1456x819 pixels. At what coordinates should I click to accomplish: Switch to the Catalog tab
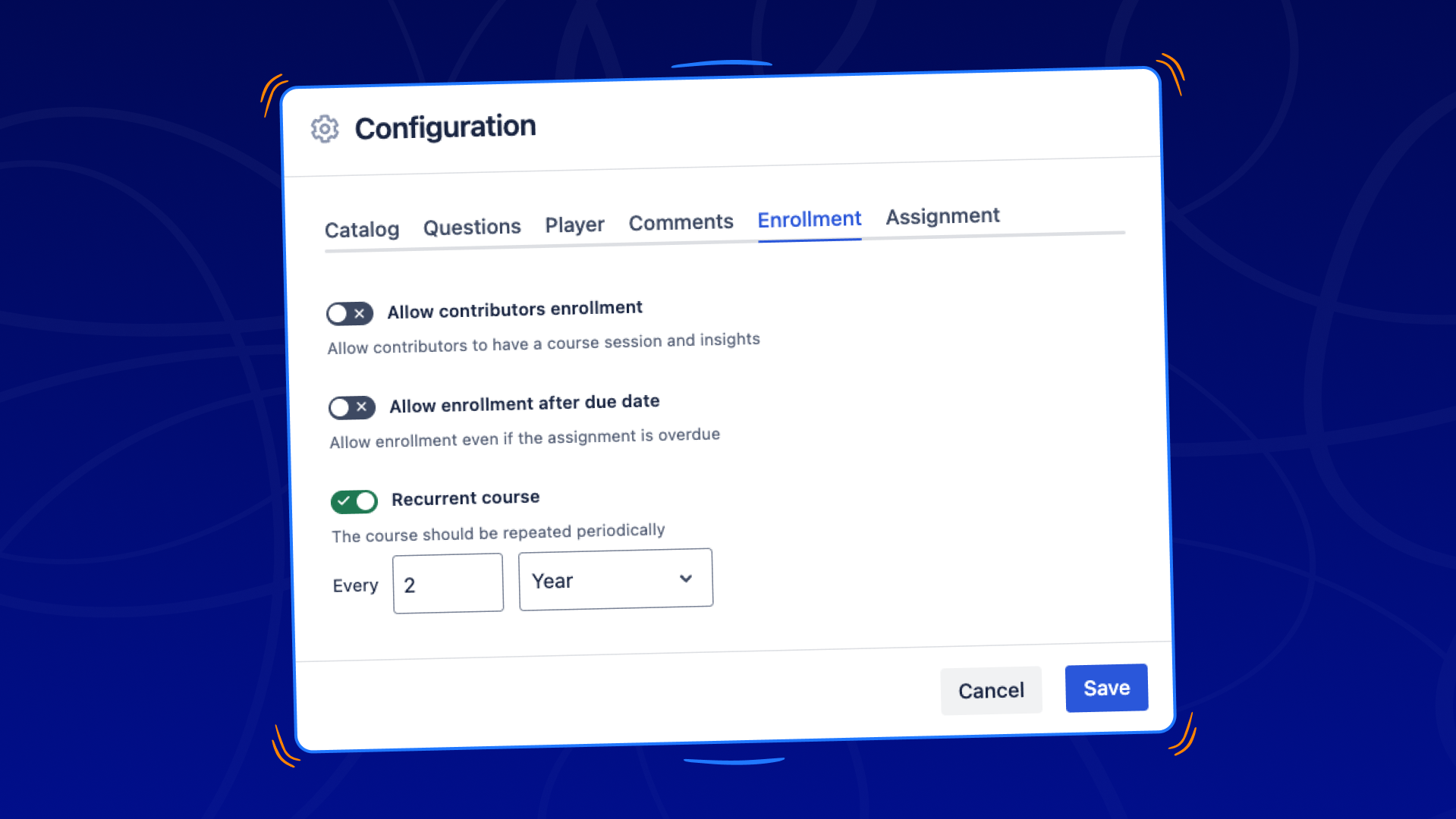(362, 229)
